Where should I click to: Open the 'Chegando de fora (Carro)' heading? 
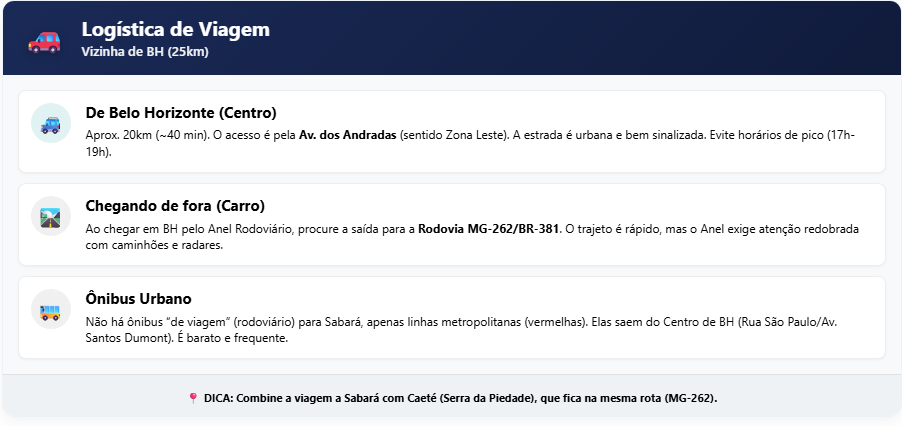[x=175, y=206]
